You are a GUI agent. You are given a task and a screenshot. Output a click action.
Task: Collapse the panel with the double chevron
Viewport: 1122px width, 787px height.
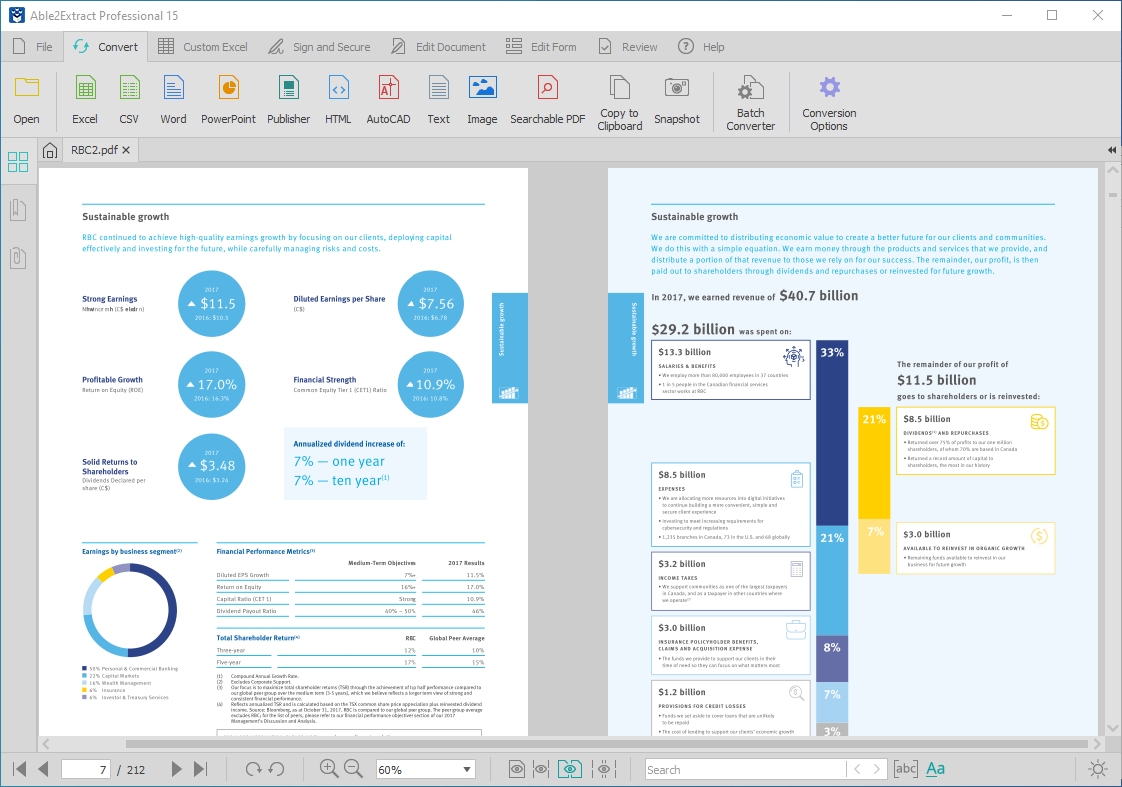click(1110, 149)
